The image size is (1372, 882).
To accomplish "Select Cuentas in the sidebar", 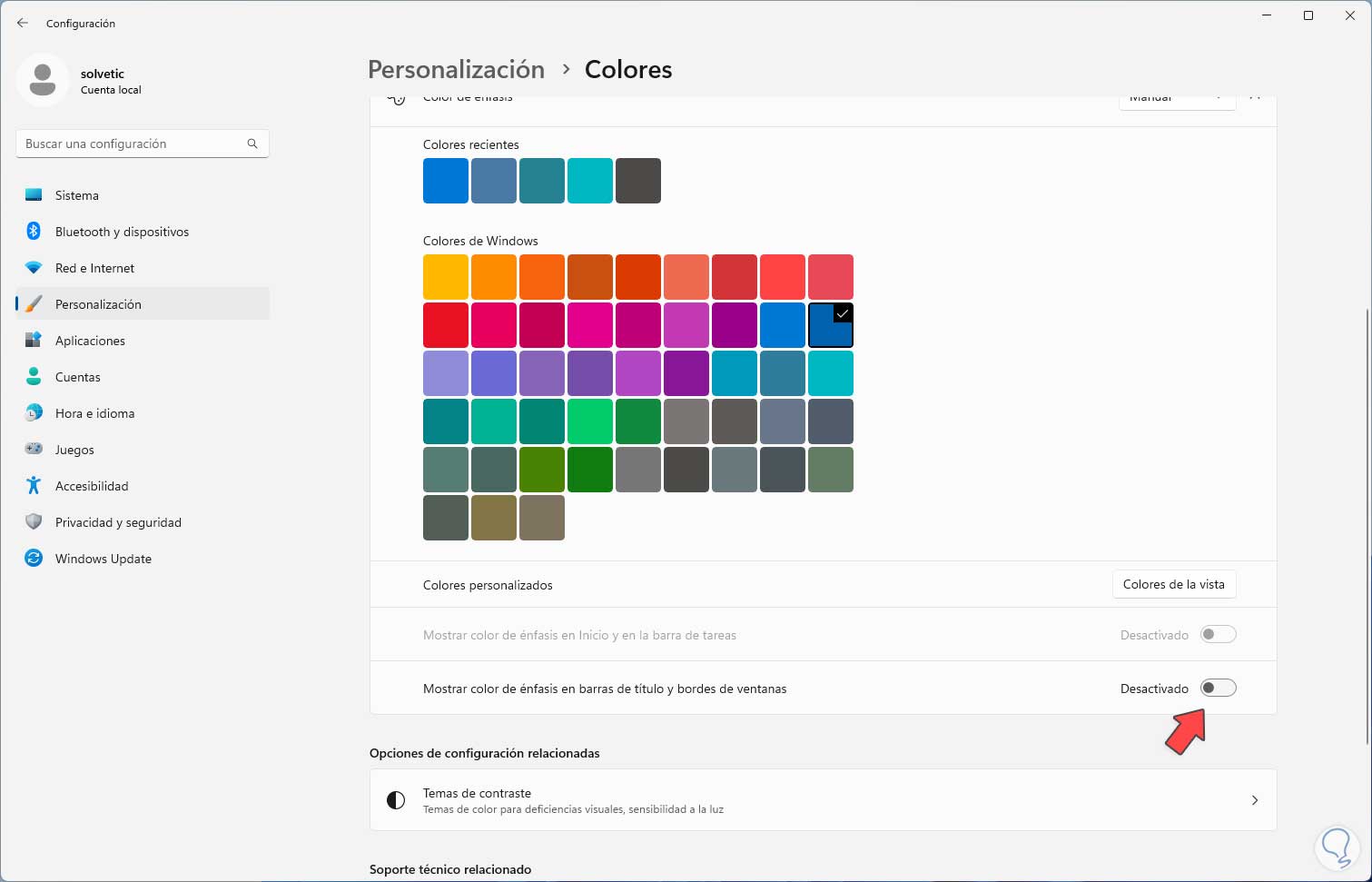I will tap(78, 377).
